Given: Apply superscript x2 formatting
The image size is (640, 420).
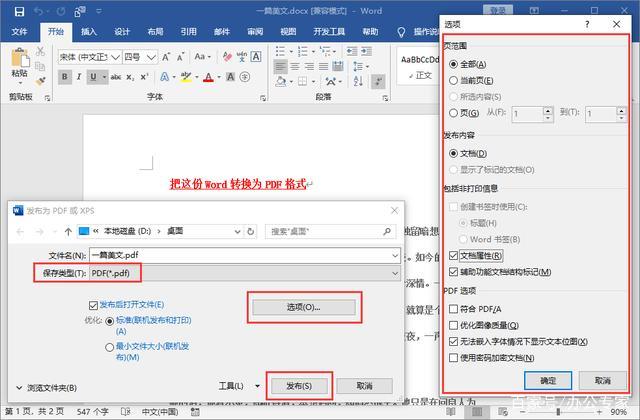Looking at the screenshot, I should (144, 77).
